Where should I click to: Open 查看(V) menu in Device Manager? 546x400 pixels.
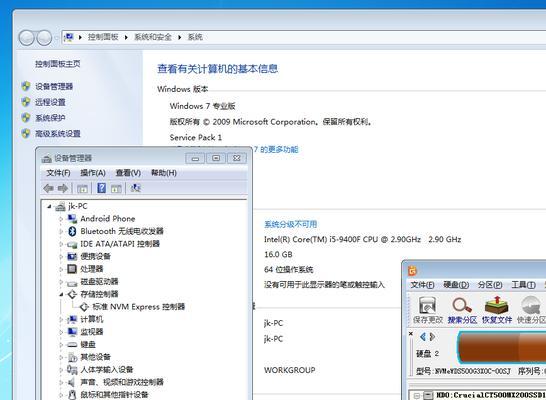coord(128,173)
